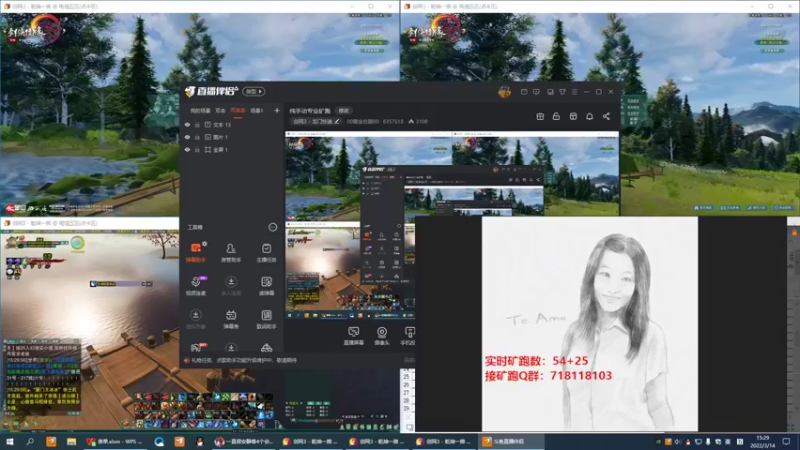Open WPS xlsx document in taskbar

pyautogui.click(x=115, y=441)
